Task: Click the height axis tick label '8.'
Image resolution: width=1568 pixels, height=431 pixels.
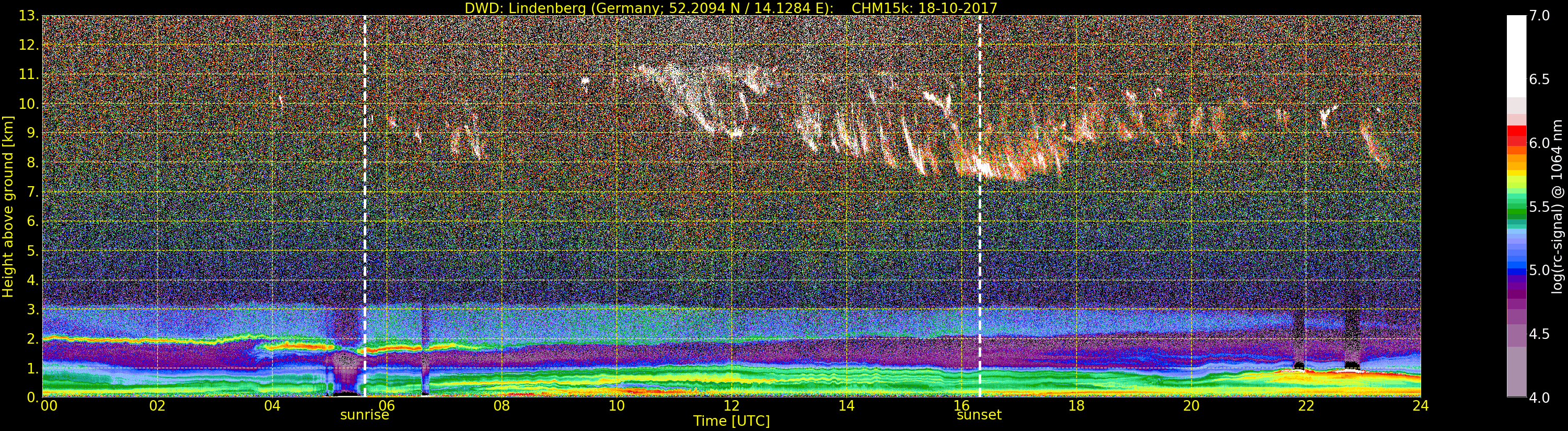Action: pyautogui.click(x=32, y=163)
